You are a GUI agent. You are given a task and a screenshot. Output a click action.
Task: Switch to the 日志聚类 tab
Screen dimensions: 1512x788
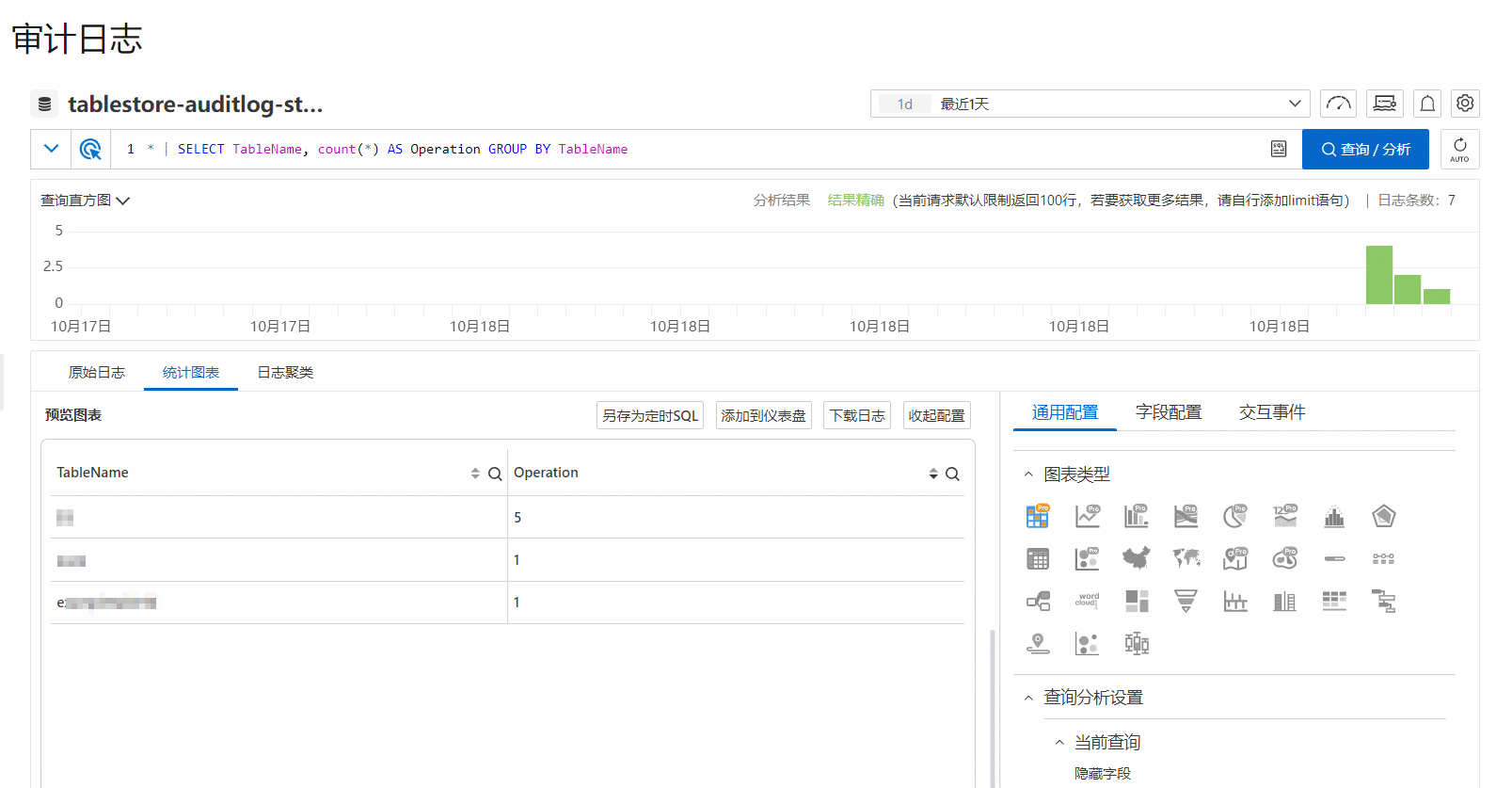(x=285, y=373)
